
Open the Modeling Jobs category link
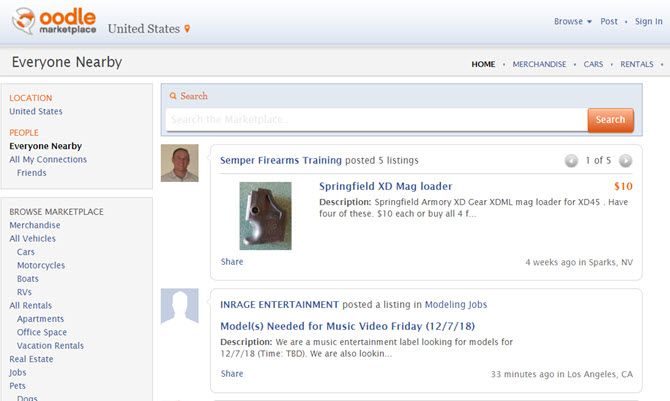click(456, 304)
